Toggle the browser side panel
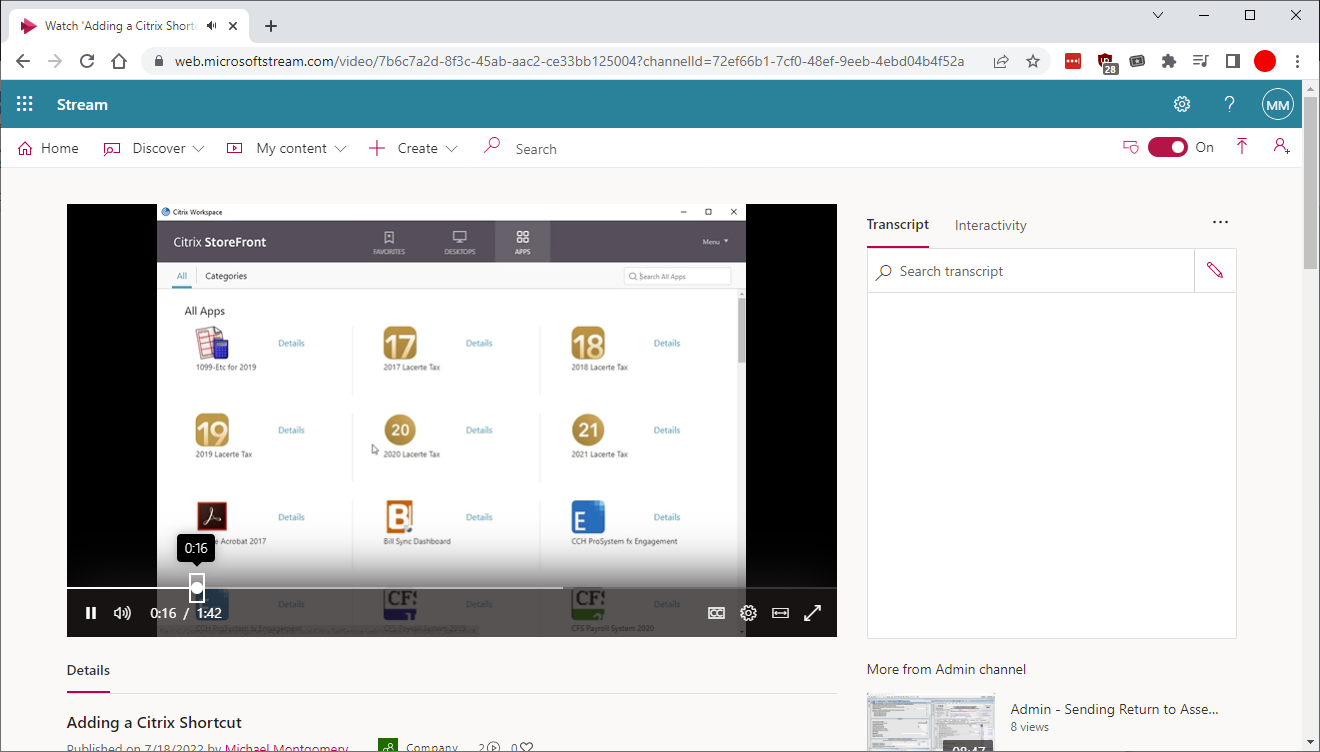Viewport: 1320px width, 752px height. click(x=1233, y=61)
